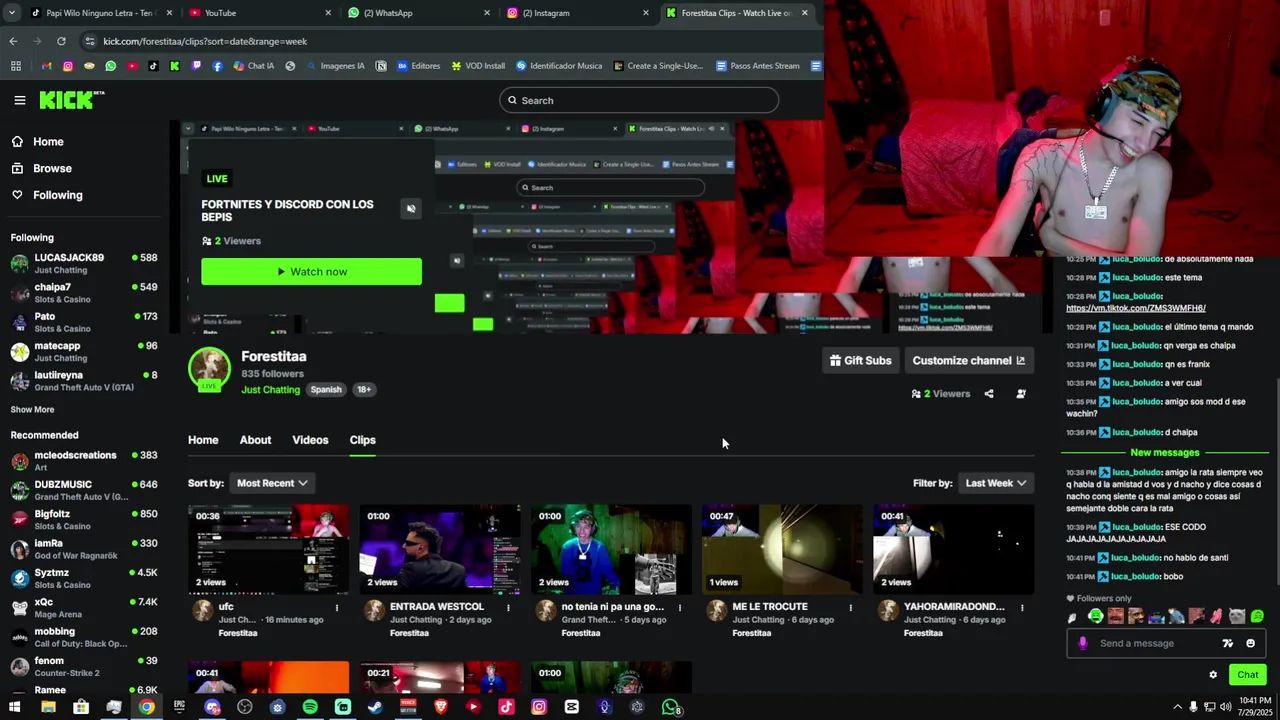Open mcleodscreations channel in Recommended
Screen dimensions: 1280x720
(84, 461)
